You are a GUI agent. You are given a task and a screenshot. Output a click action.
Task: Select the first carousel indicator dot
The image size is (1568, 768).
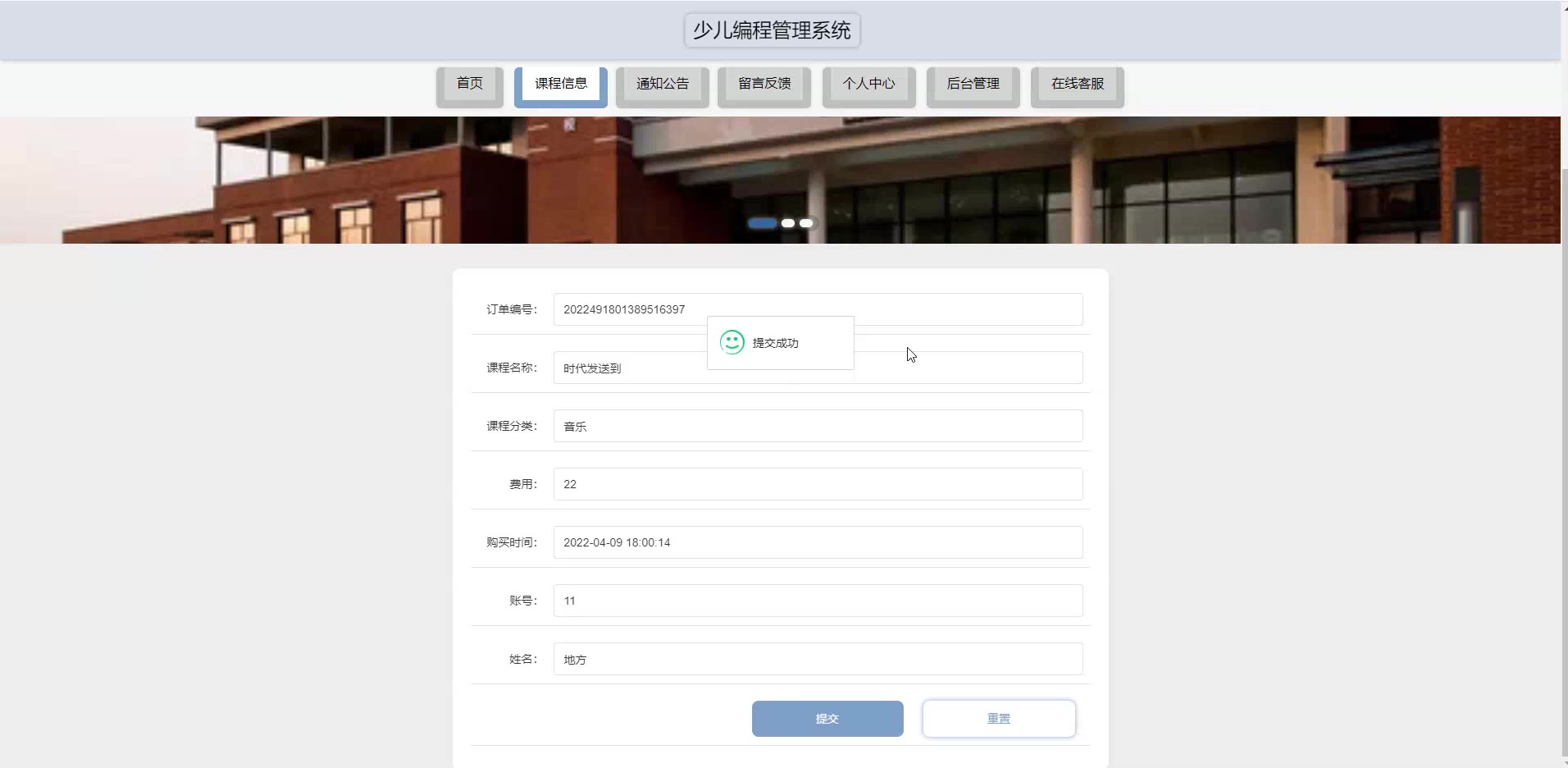click(763, 223)
